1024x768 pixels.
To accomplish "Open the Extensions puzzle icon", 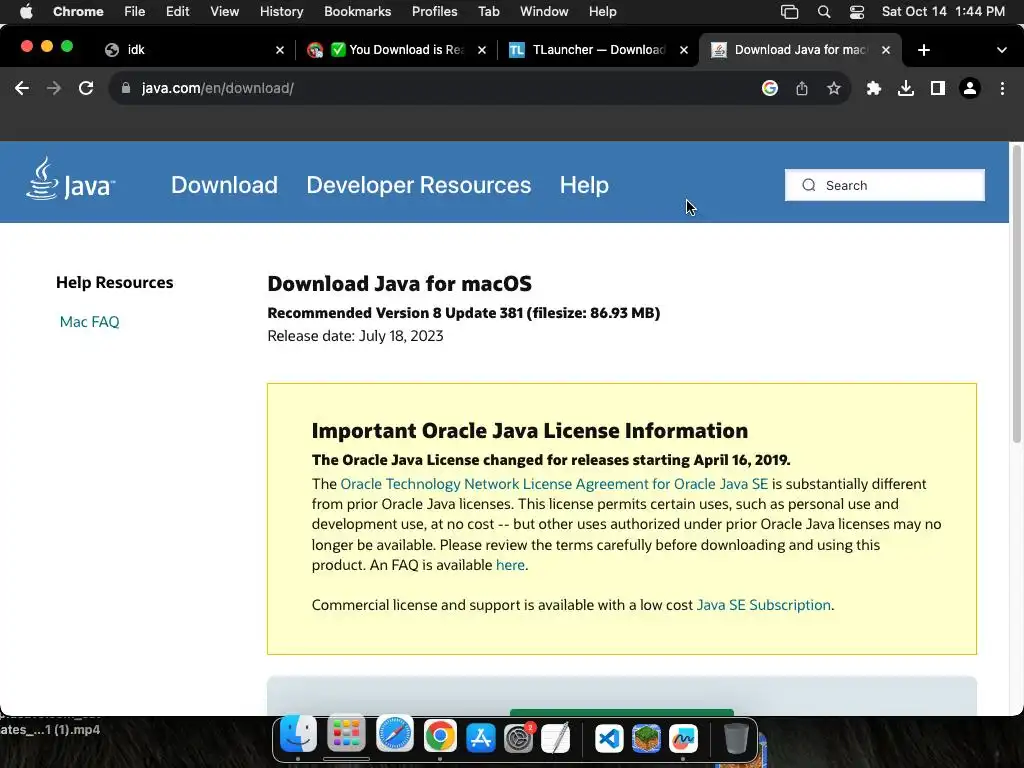I will click(x=874, y=88).
